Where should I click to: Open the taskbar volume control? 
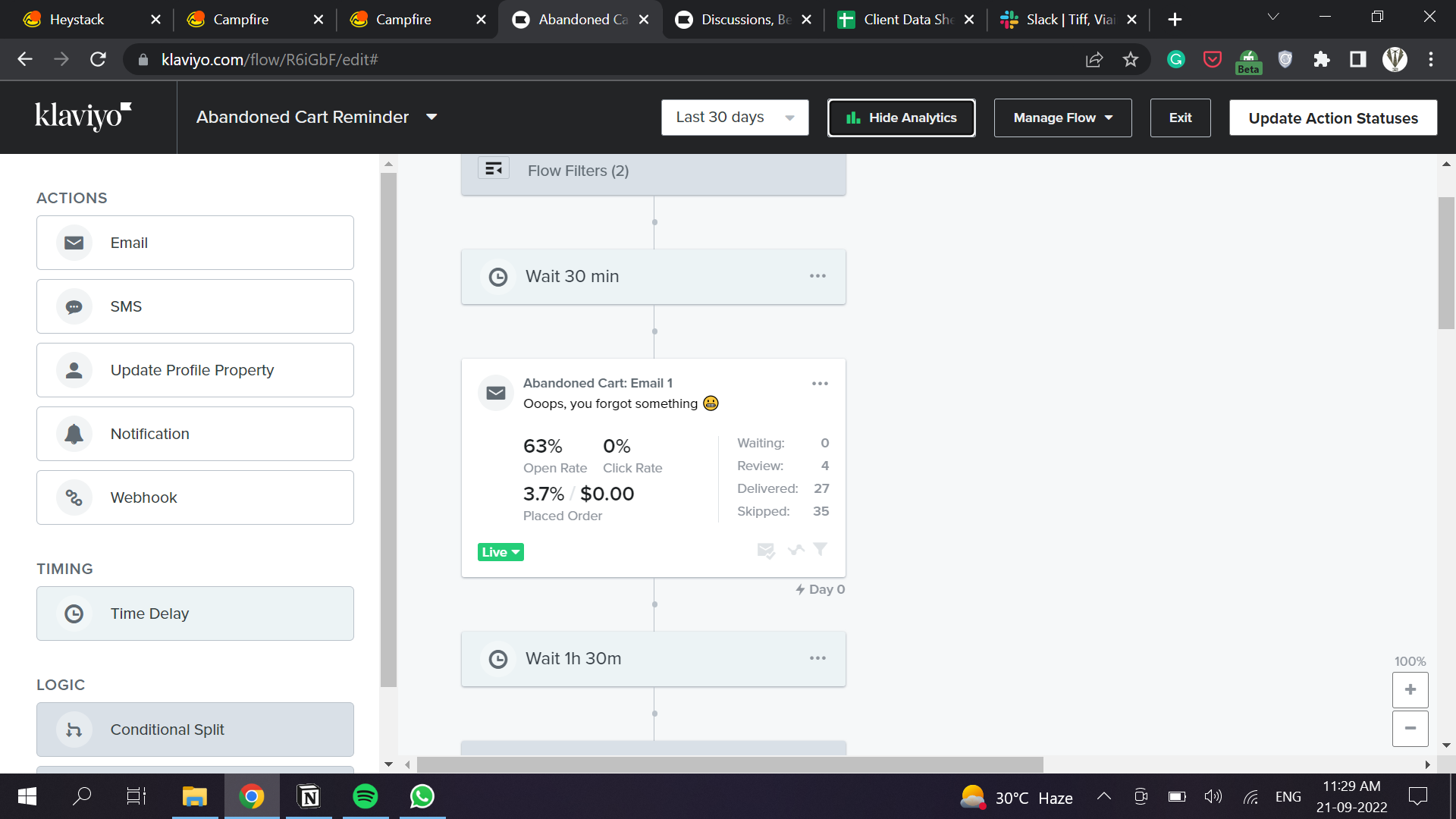(x=1213, y=796)
